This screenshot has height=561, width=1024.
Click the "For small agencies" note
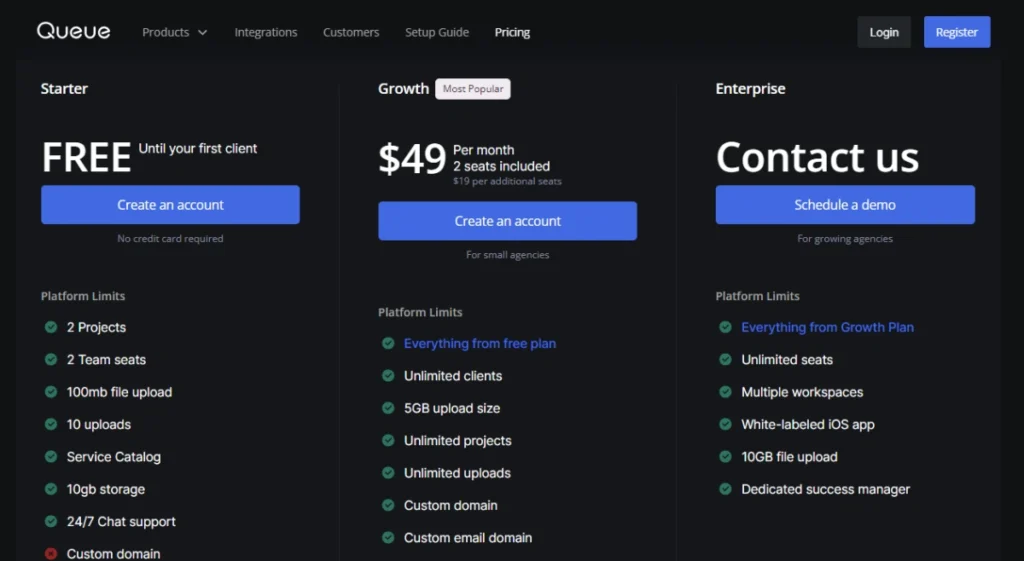click(x=507, y=255)
